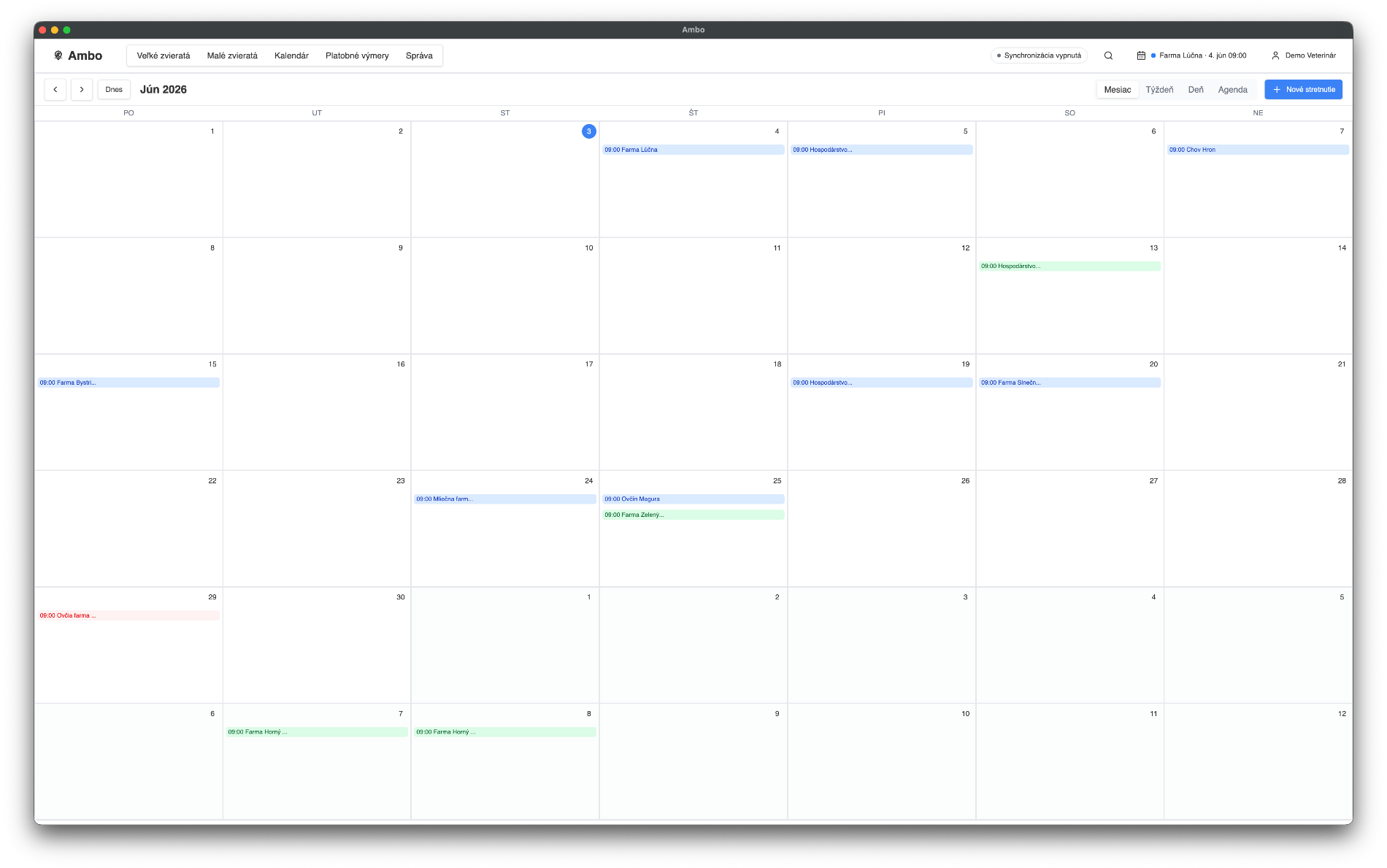1387x868 pixels.
Task: Go to next month with right chevron
Action: click(x=82, y=89)
